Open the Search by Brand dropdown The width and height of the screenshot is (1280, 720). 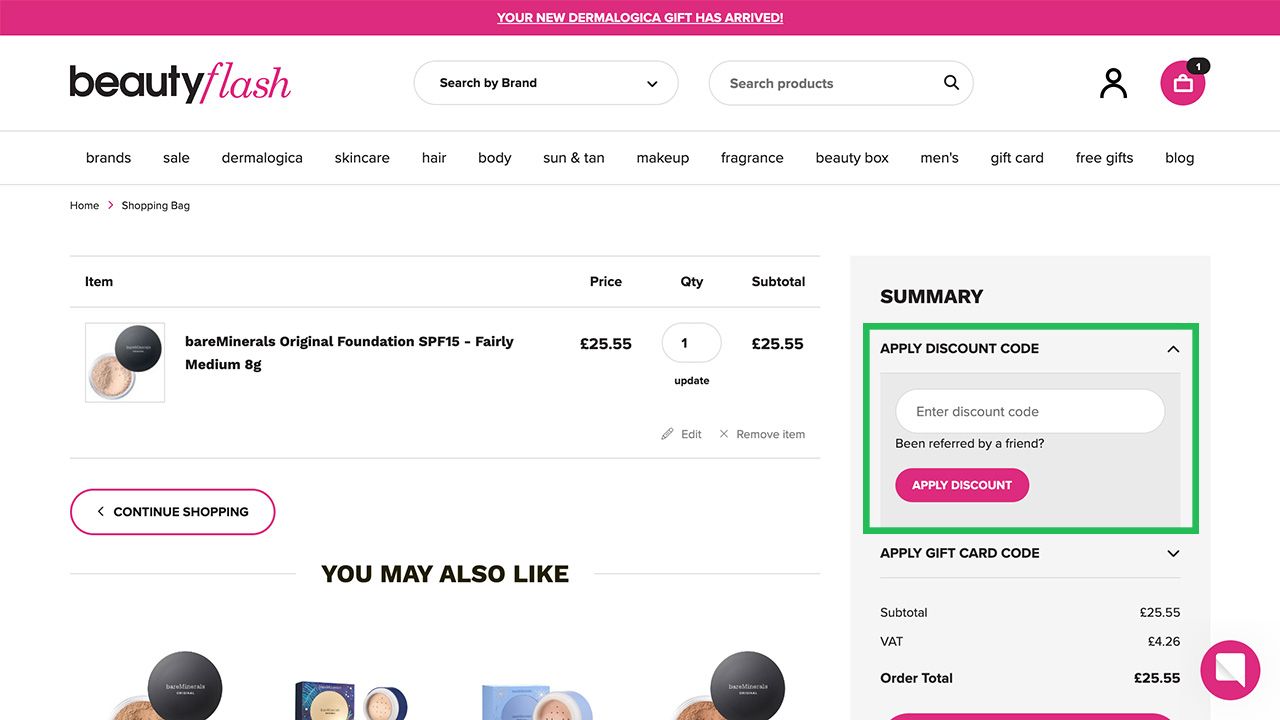pos(546,83)
